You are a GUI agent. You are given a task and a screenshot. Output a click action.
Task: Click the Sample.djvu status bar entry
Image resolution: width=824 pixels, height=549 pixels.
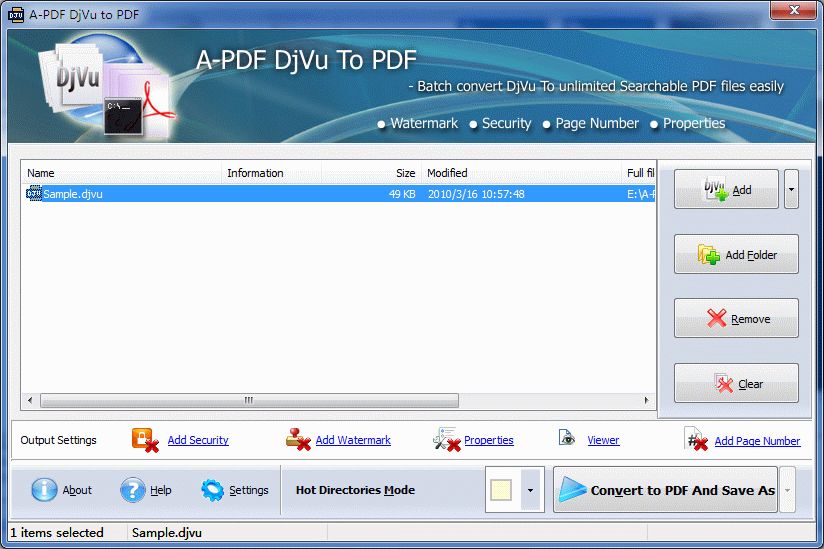click(x=167, y=533)
